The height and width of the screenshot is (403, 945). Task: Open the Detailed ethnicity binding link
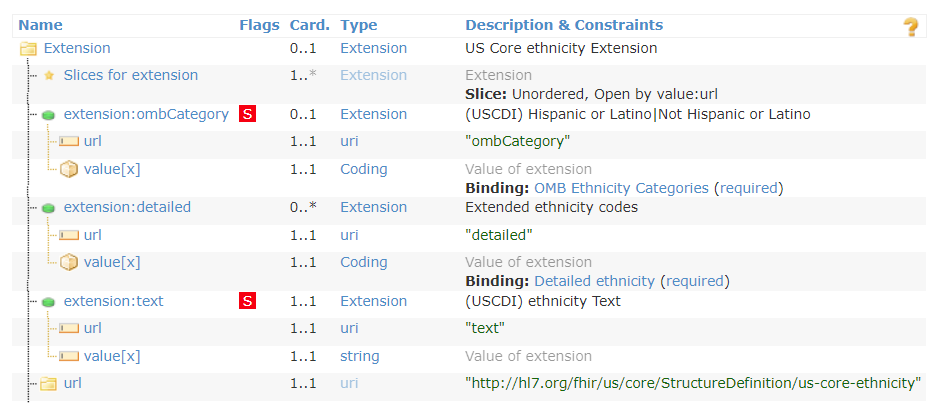click(594, 281)
